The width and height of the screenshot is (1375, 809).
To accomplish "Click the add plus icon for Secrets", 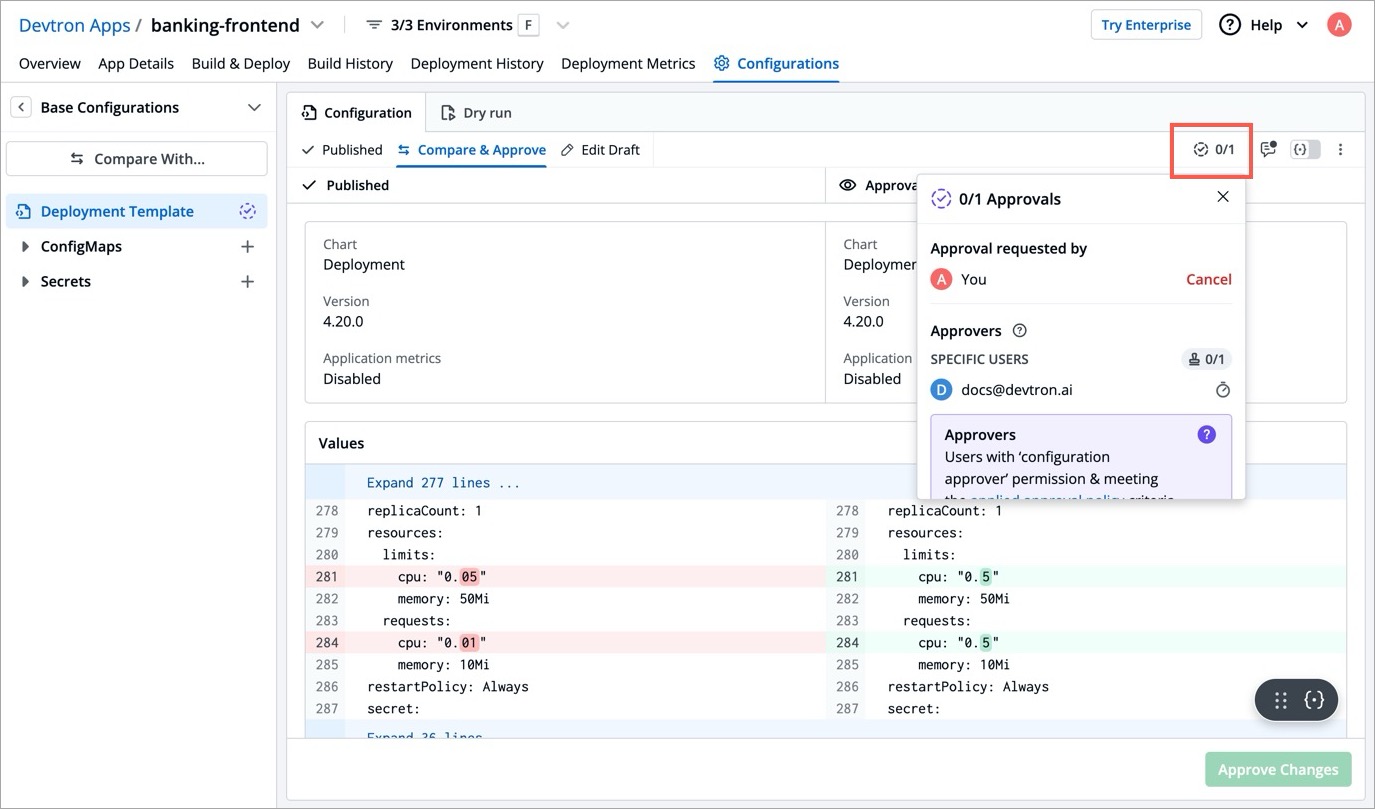I will [248, 282].
